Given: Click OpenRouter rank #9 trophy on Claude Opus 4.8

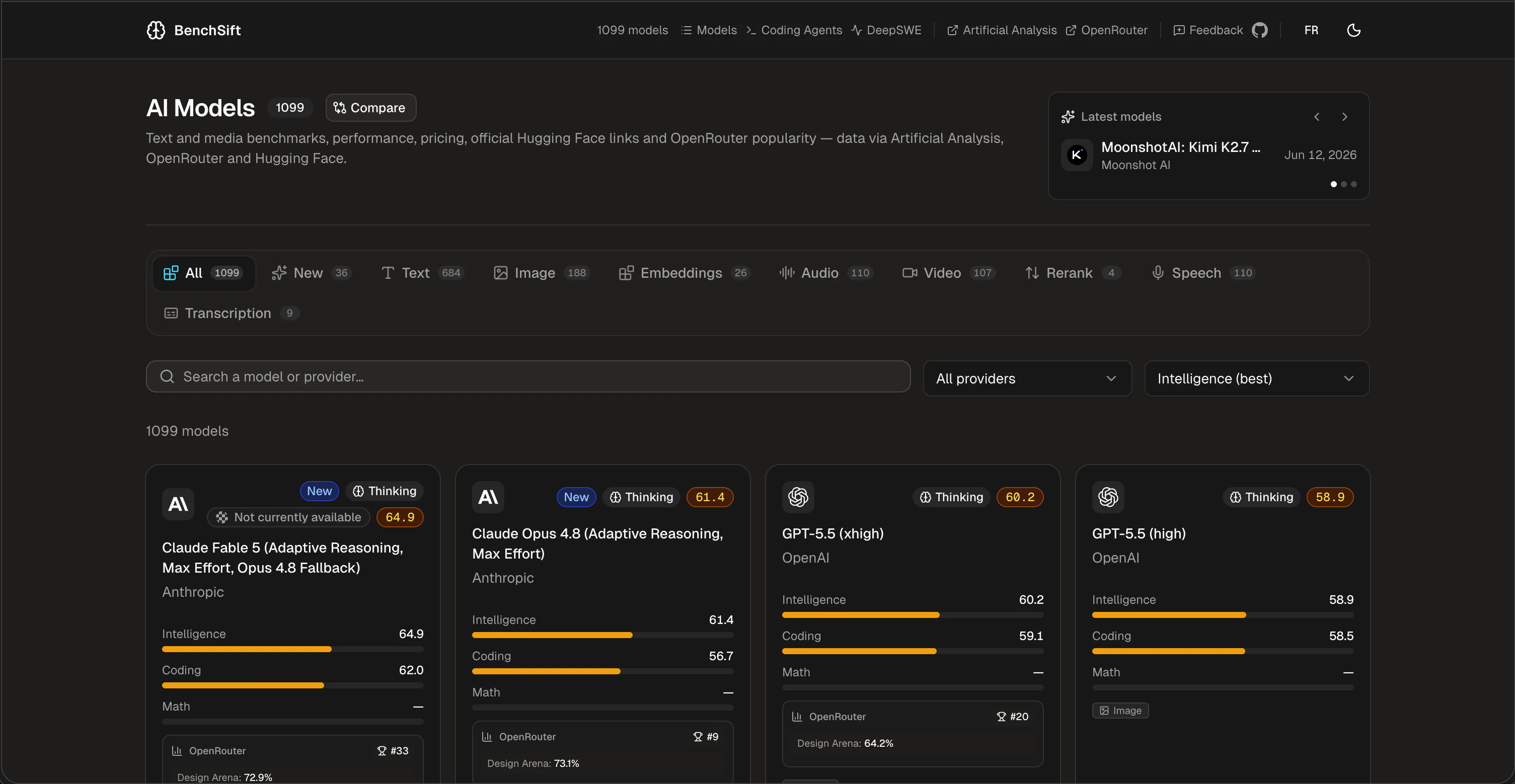Looking at the screenshot, I should pos(706,736).
